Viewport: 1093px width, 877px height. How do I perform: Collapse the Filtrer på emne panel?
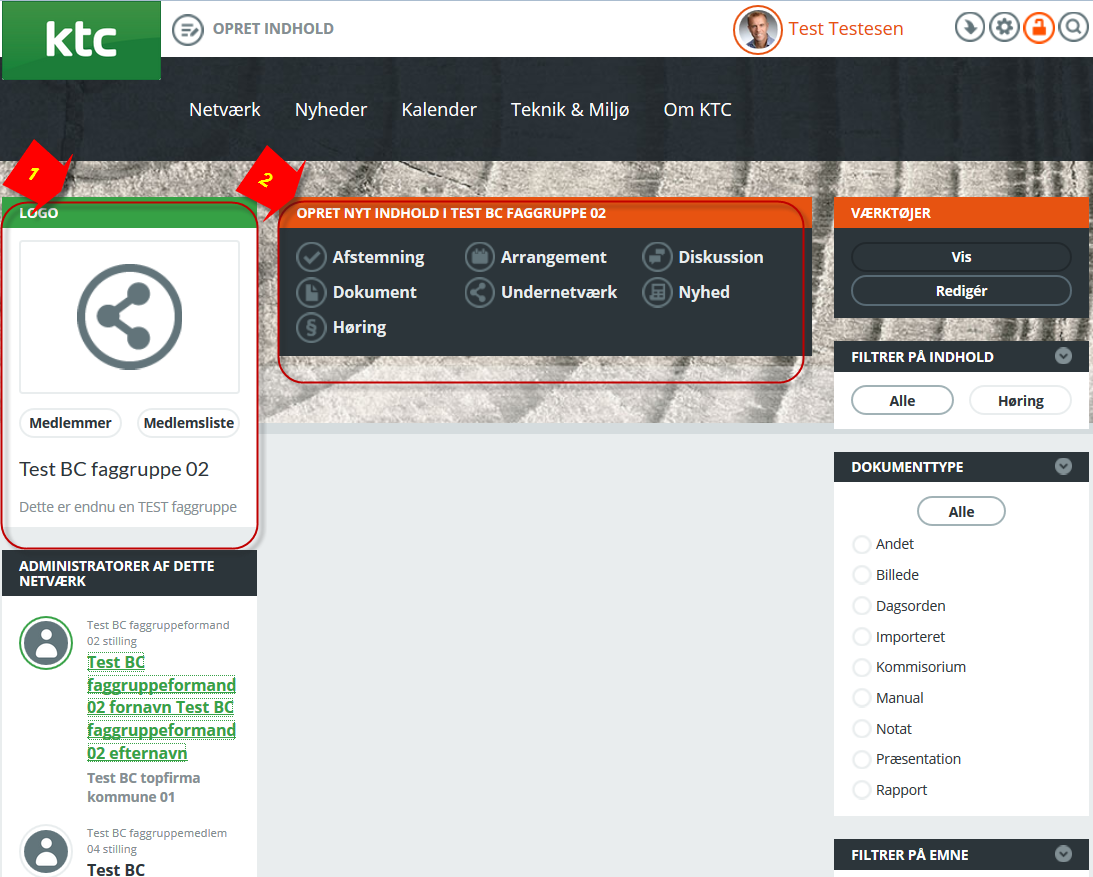tap(1063, 854)
